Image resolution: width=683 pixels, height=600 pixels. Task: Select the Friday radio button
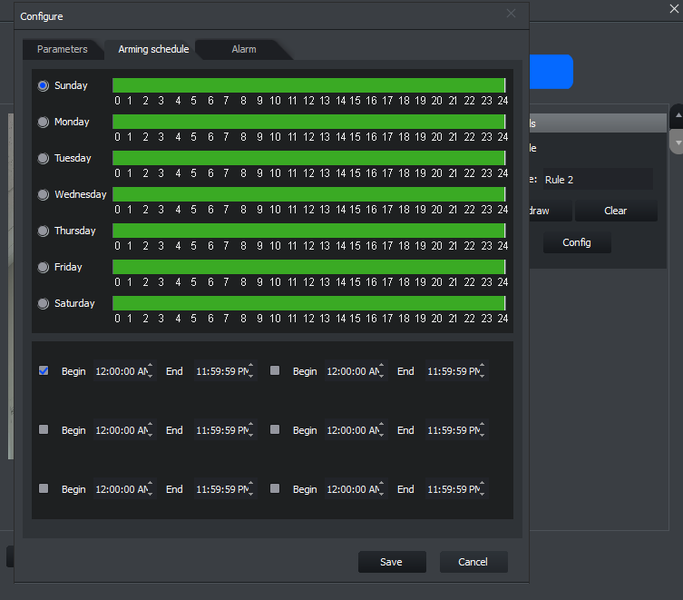[43, 268]
